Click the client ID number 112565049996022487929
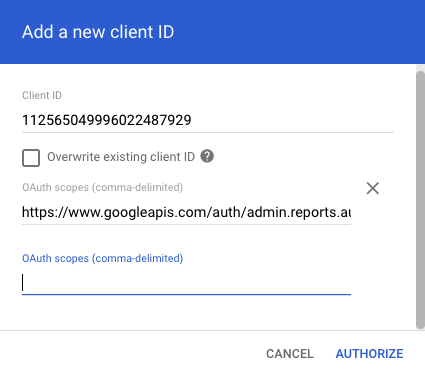 point(107,120)
